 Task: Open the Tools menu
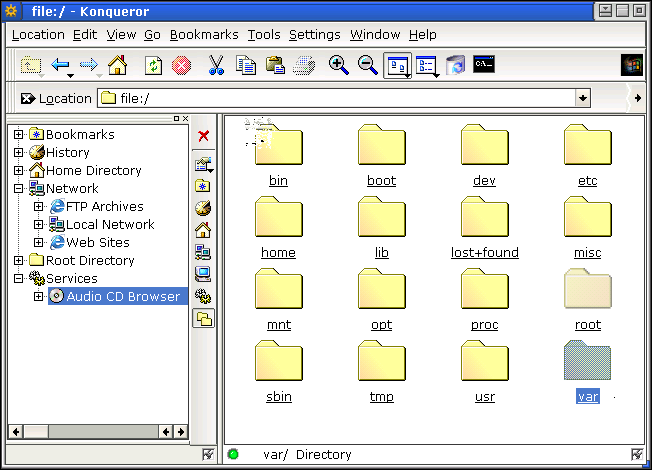tap(264, 35)
